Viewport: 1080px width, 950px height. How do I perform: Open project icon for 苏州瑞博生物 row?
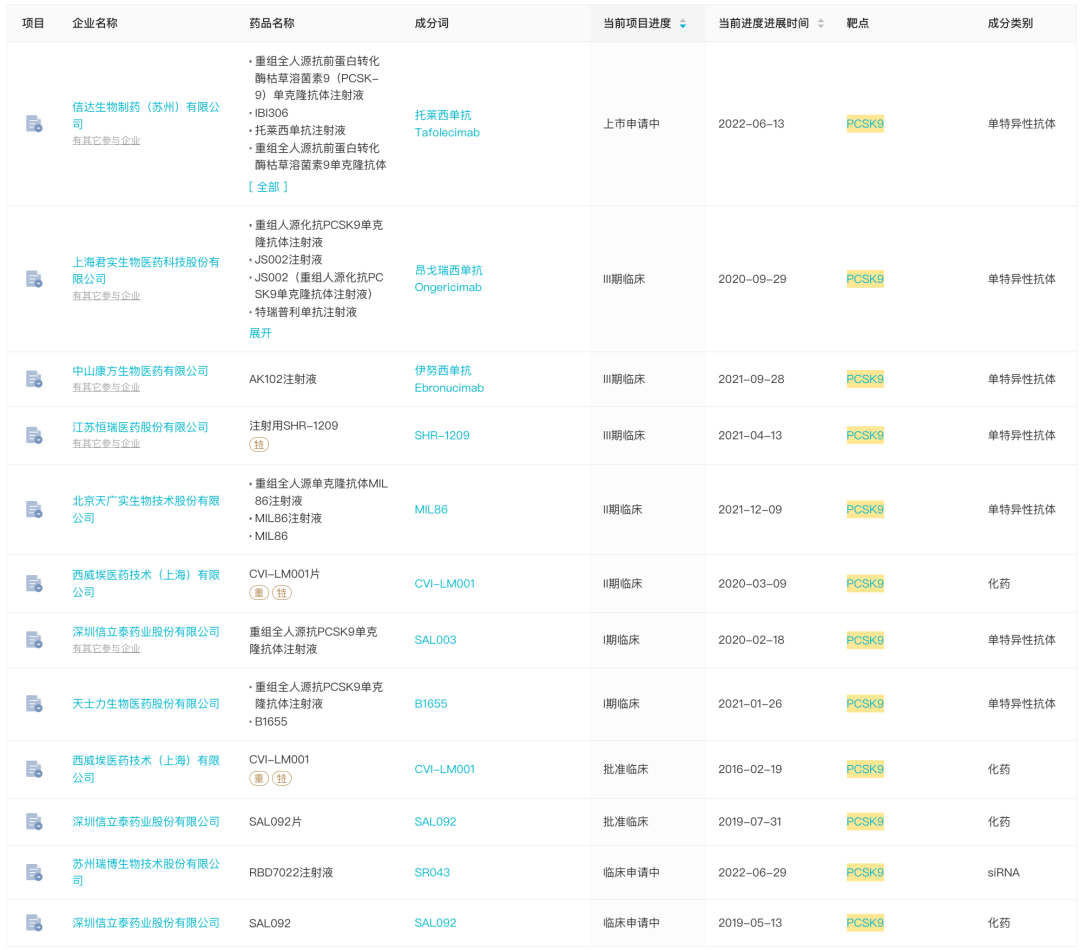tap(34, 872)
